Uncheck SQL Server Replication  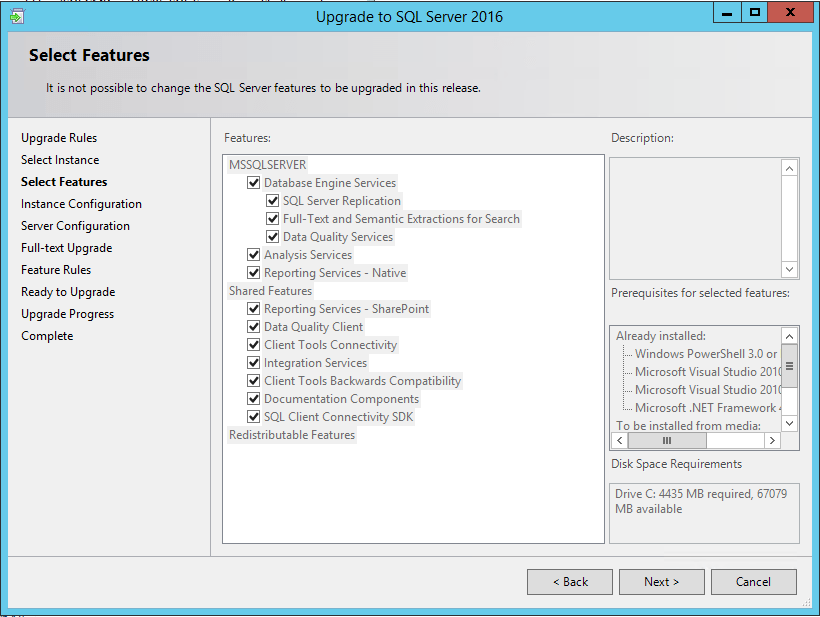click(x=272, y=200)
